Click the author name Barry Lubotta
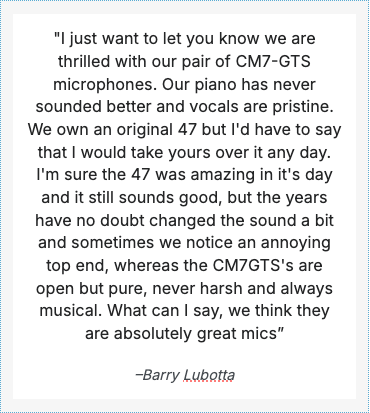This screenshot has height=413, width=370. 185,375
